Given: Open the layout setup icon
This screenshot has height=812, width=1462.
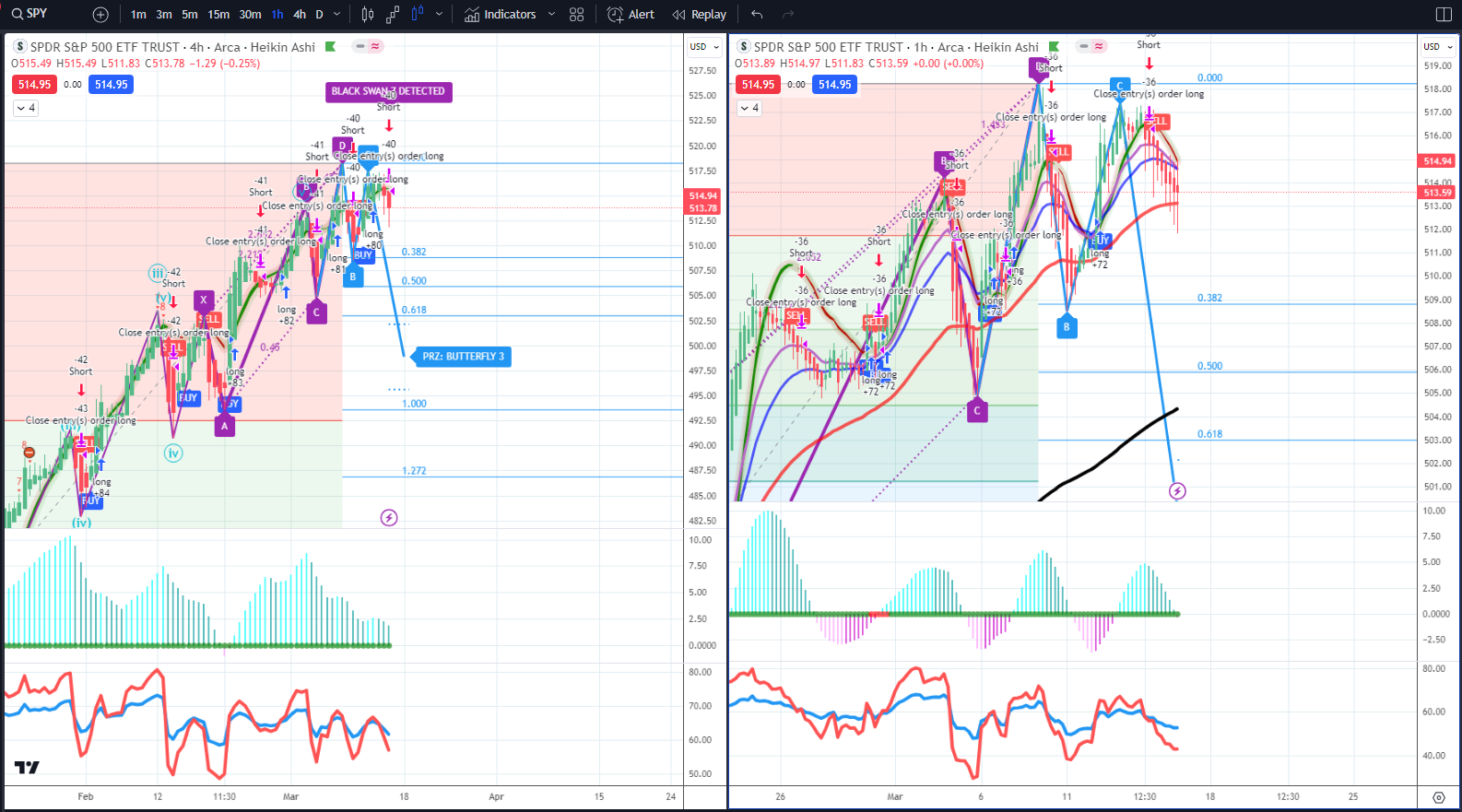Looking at the screenshot, I should click(x=1444, y=15).
